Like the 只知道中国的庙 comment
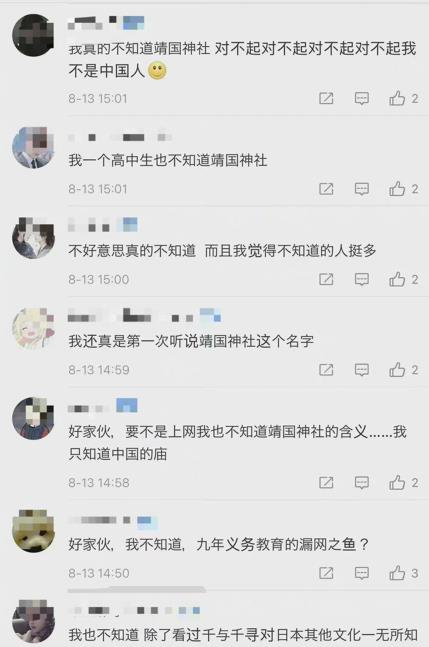This screenshot has height=647, width=429. point(403,482)
